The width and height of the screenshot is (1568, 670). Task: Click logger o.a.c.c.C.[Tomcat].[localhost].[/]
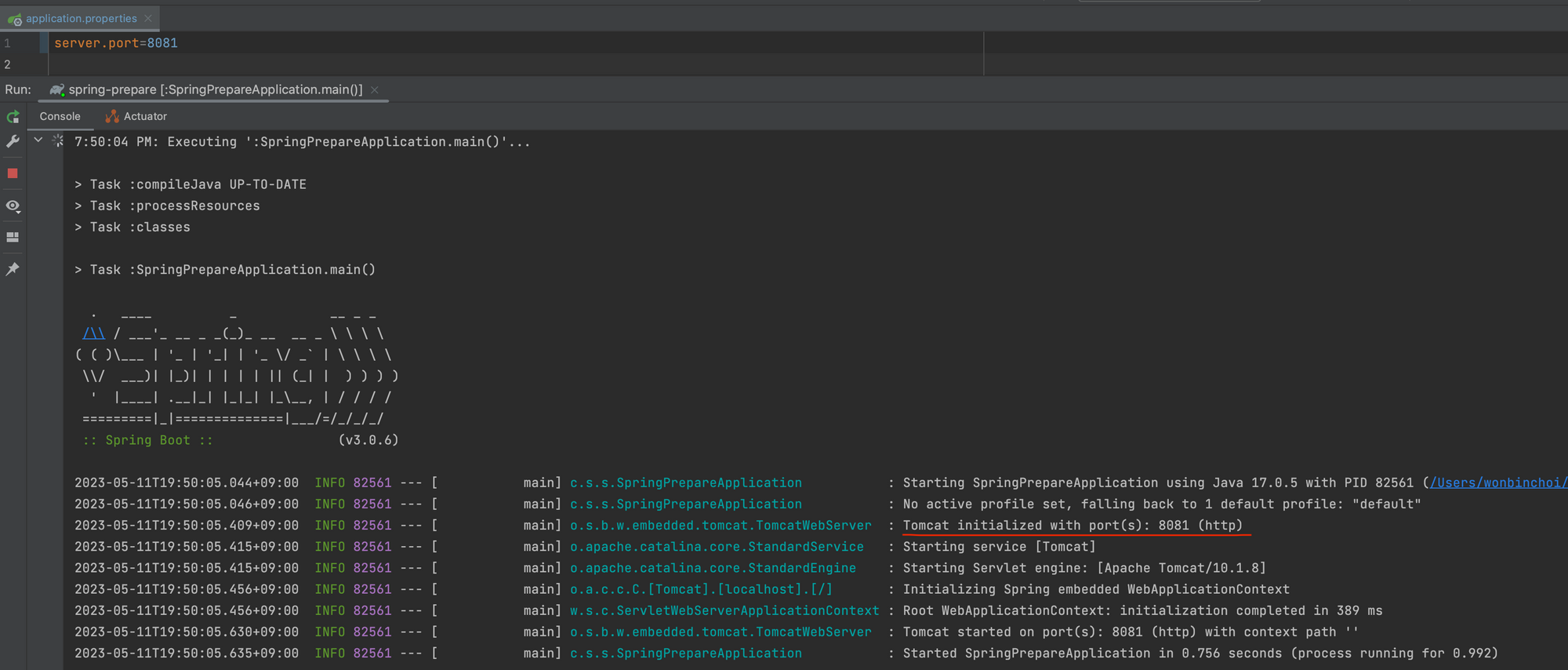701,588
